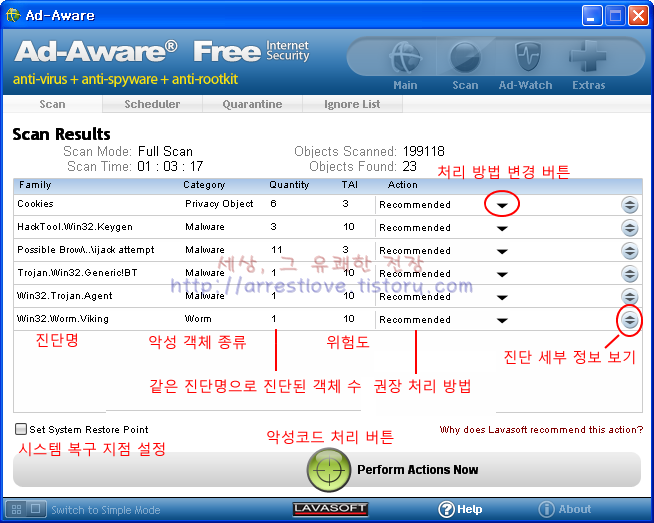Open action dropdown for Cookies
Viewport: 654px width, 523px height.
click(502, 205)
